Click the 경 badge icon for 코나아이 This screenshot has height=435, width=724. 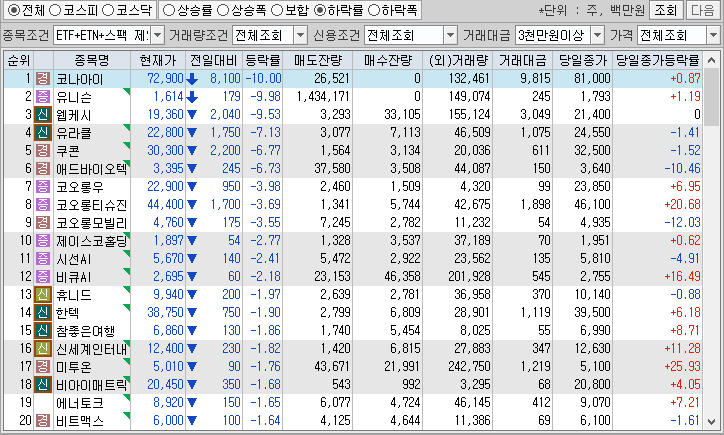point(43,79)
